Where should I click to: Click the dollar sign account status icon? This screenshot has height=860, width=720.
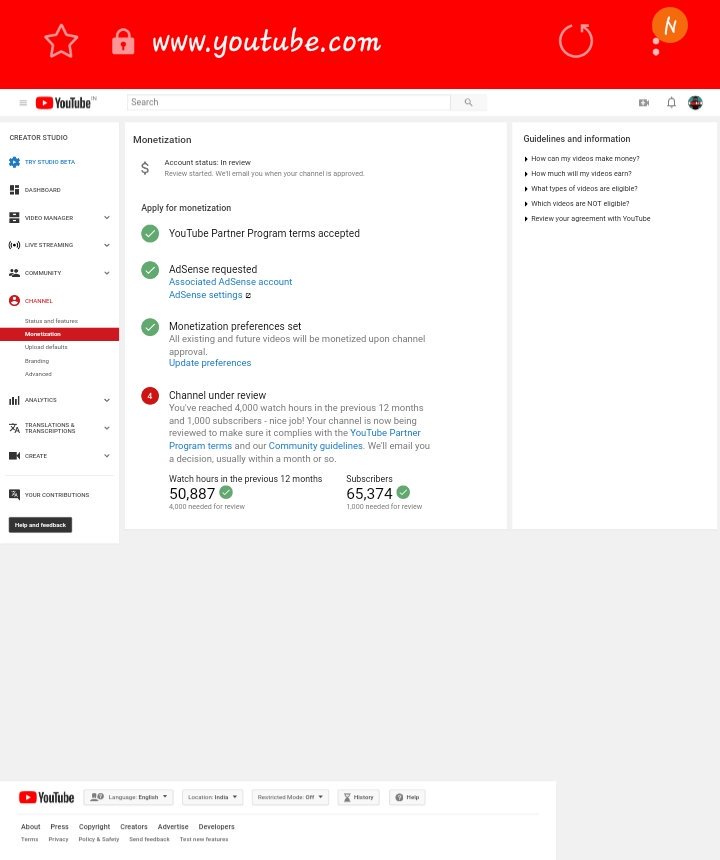[145, 168]
